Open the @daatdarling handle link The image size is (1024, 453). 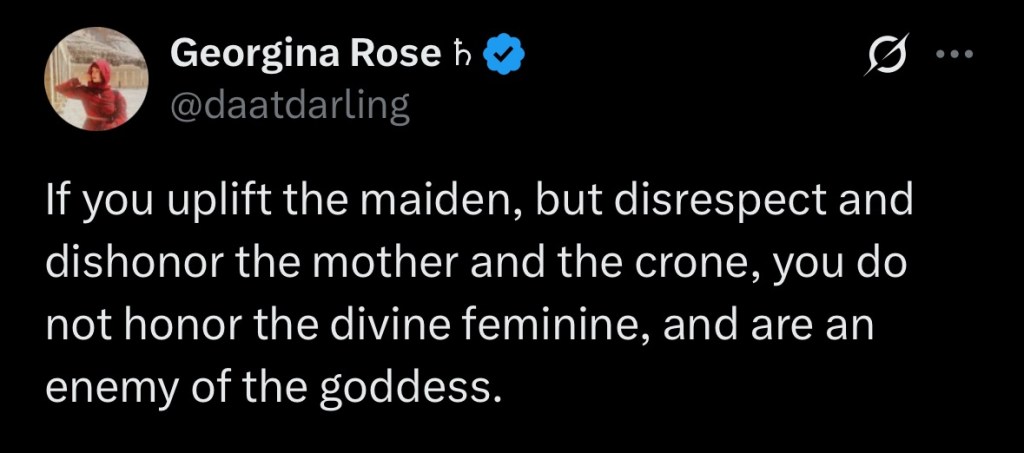[x=290, y=105]
